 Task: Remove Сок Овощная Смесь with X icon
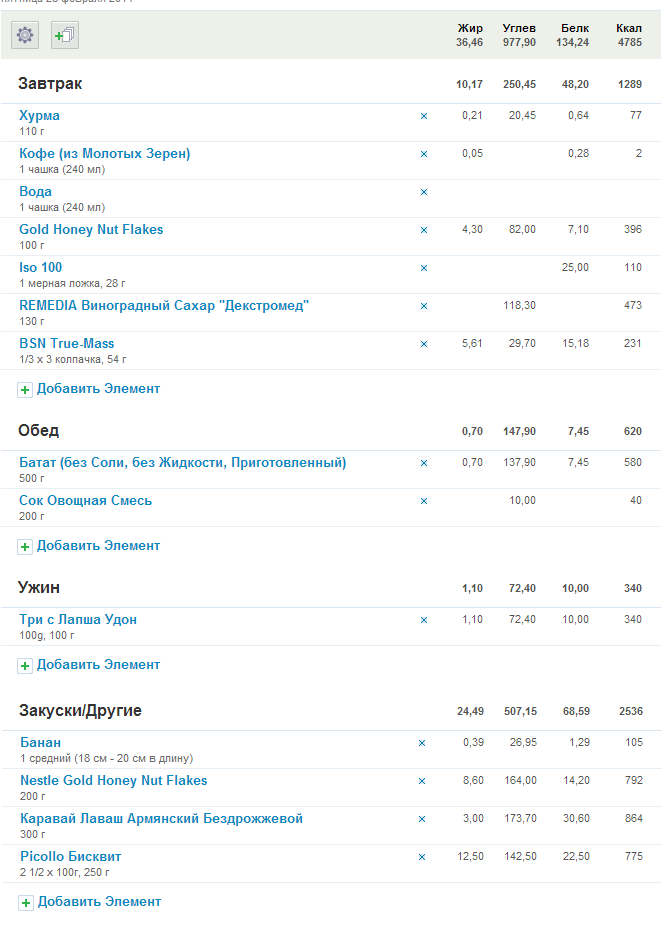[424, 501]
